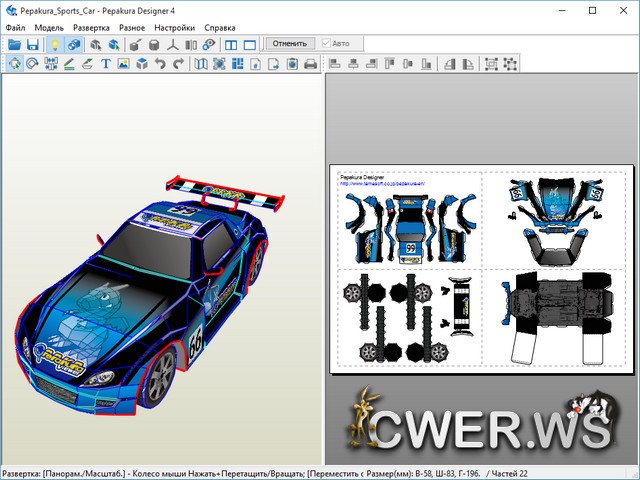Click the 3D axes icon
The width and height of the screenshot is (640, 480).
coord(173,45)
